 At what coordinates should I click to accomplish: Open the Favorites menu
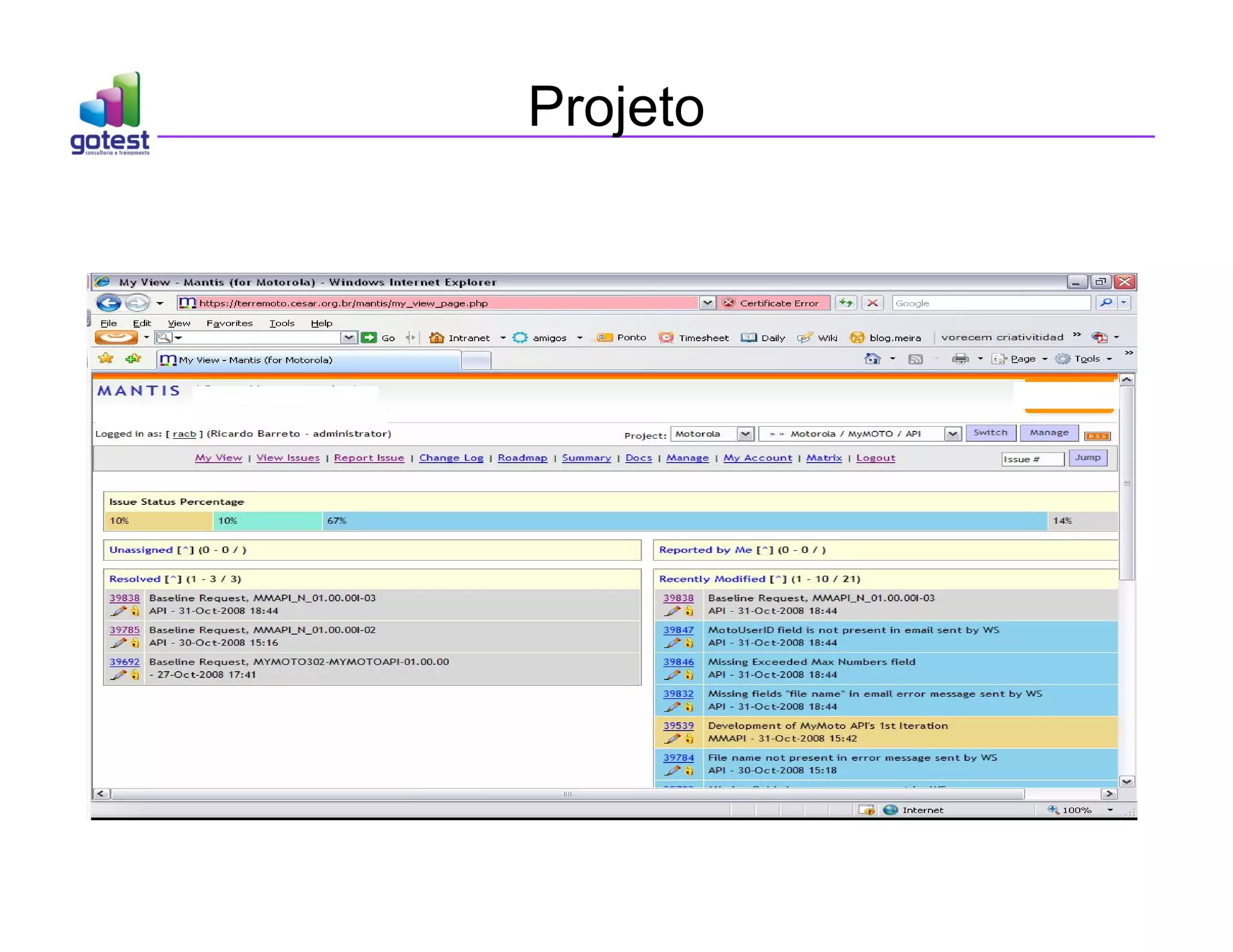[x=229, y=323]
